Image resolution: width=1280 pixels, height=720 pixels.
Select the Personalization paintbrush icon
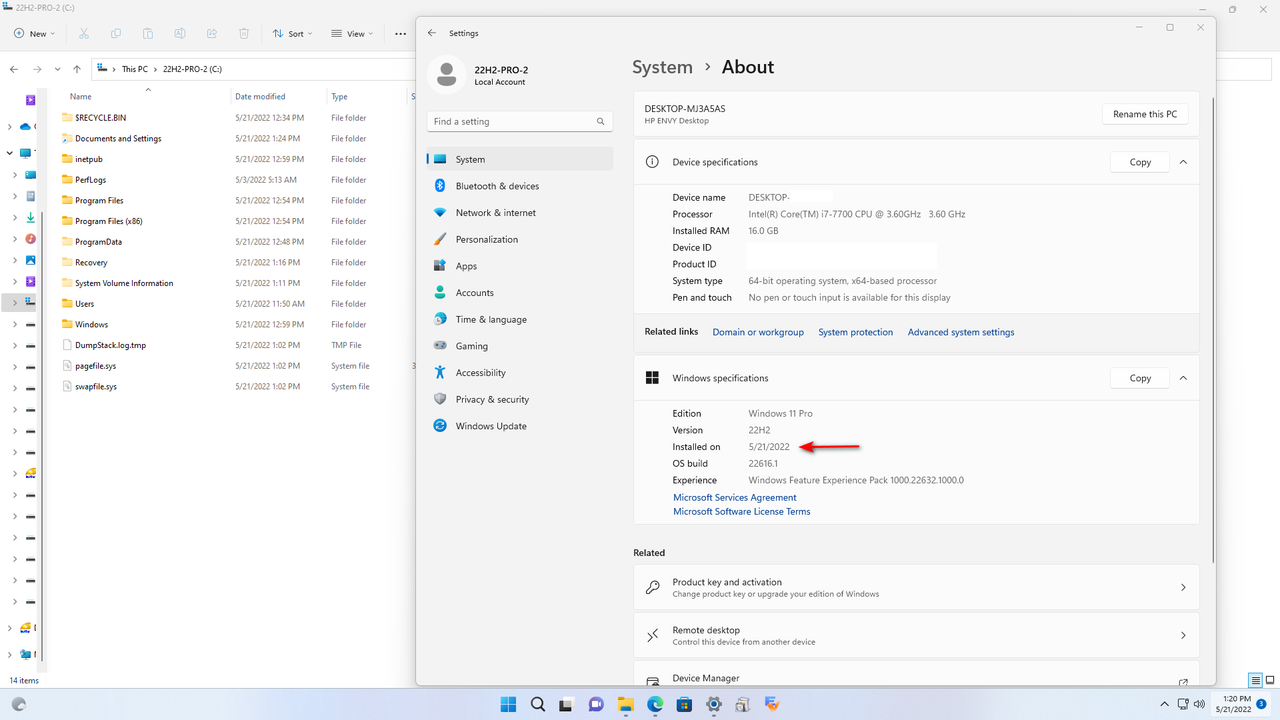[x=440, y=239]
